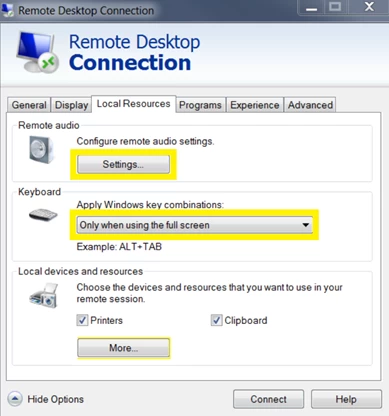This screenshot has height=416, width=389.
Task: Click the speaker icon under Remote audio
Action: click(41, 150)
